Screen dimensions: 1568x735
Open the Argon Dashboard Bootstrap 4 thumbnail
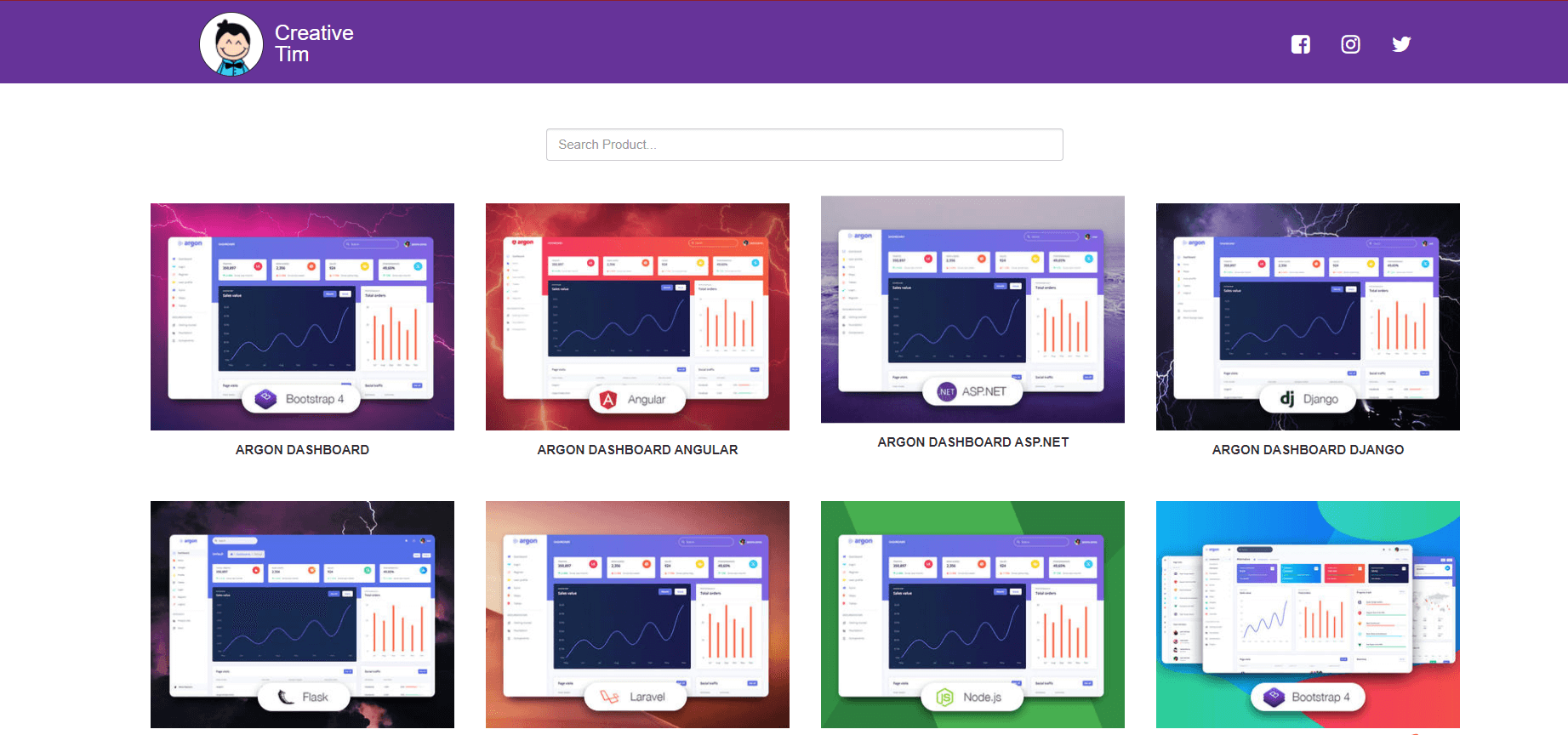302,316
